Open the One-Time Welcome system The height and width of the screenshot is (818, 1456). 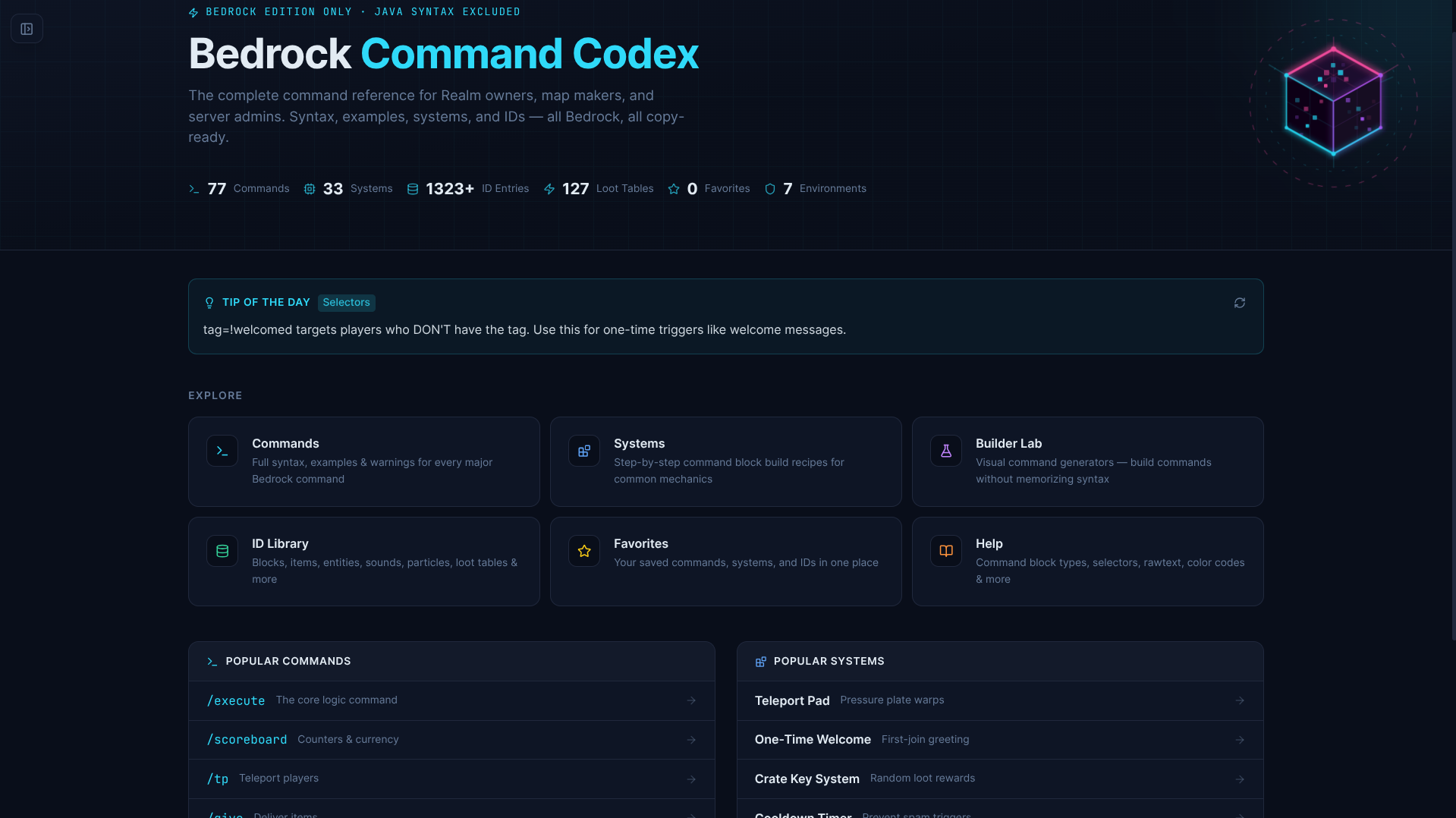[1000, 740]
